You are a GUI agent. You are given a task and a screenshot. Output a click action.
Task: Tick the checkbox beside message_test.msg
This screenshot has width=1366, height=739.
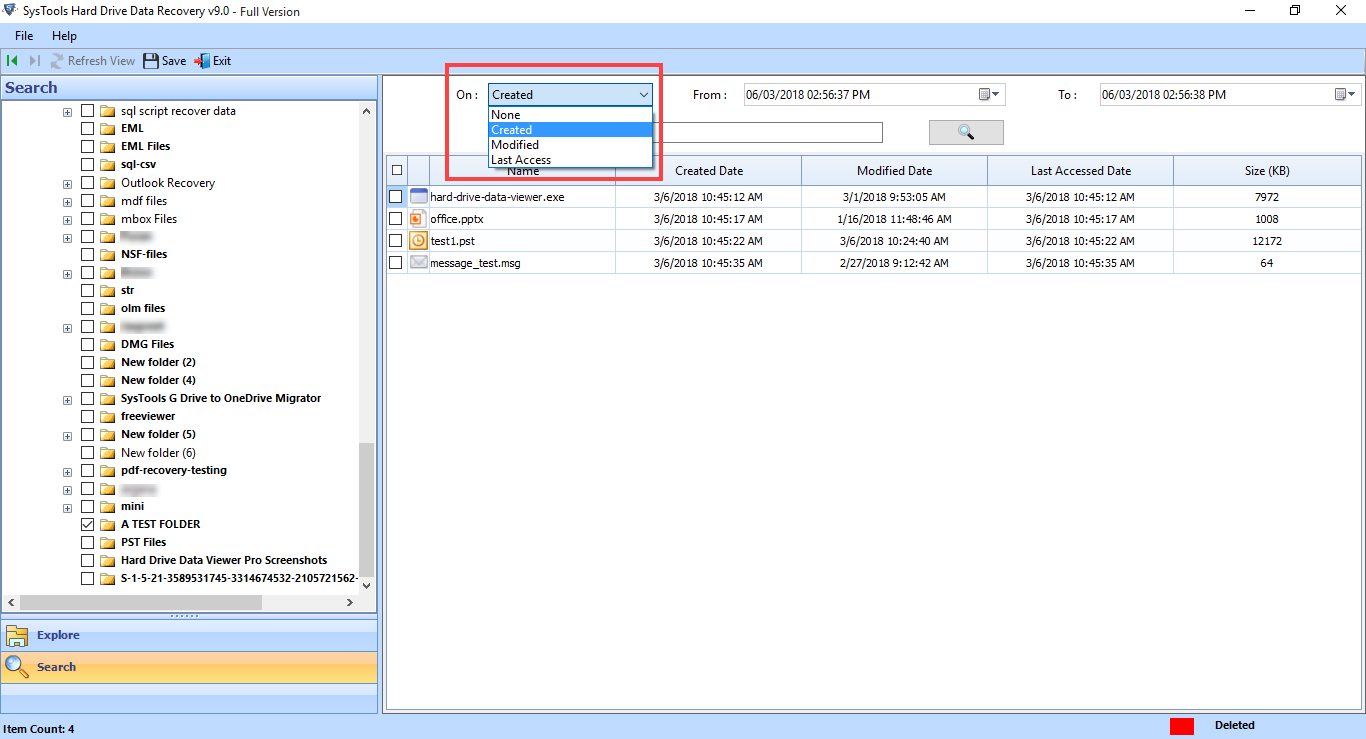point(396,262)
